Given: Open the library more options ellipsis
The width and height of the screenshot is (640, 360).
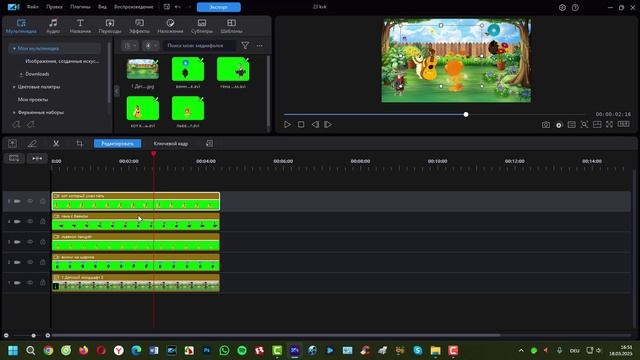Looking at the screenshot, I should click(x=260, y=46).
